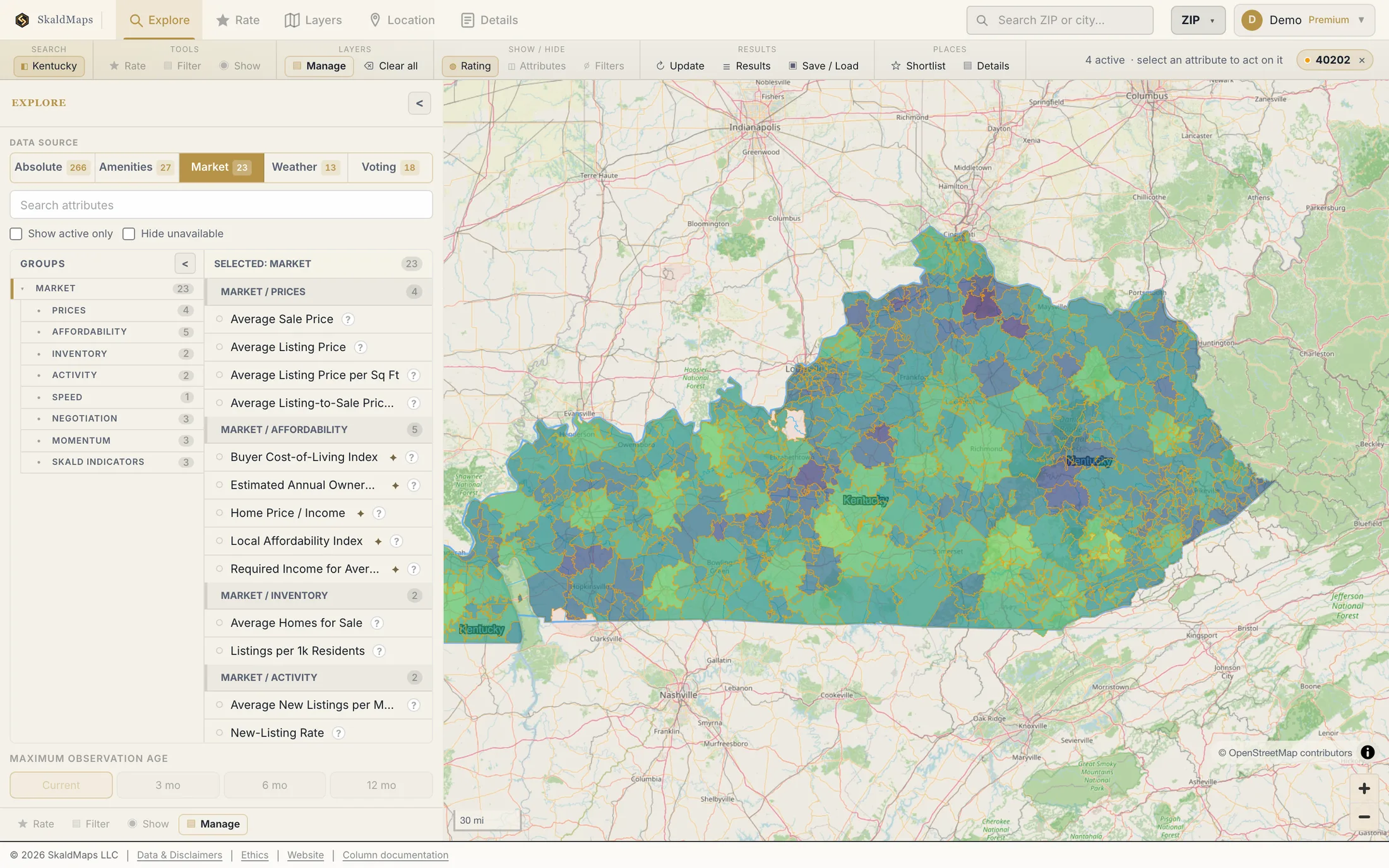
Task: Select the Voting data source tab
Action: [390, 167]
